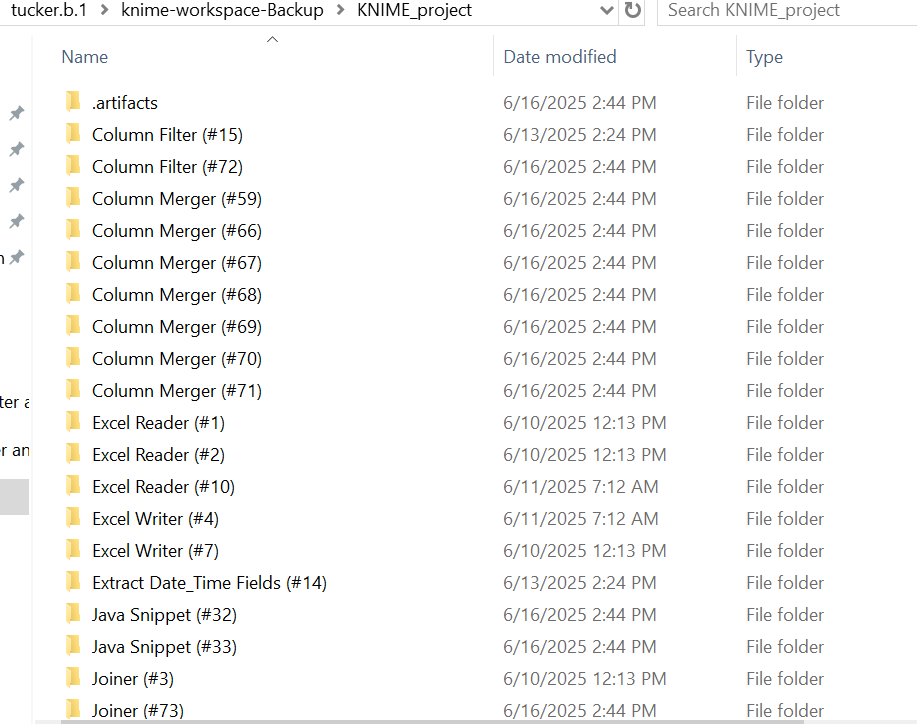
Task: Select the Column Merger (#71) name
Action: [x=177, y=391]
